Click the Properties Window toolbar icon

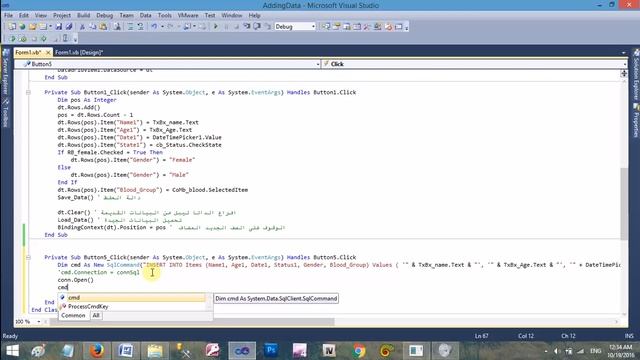tap(336, 27)
